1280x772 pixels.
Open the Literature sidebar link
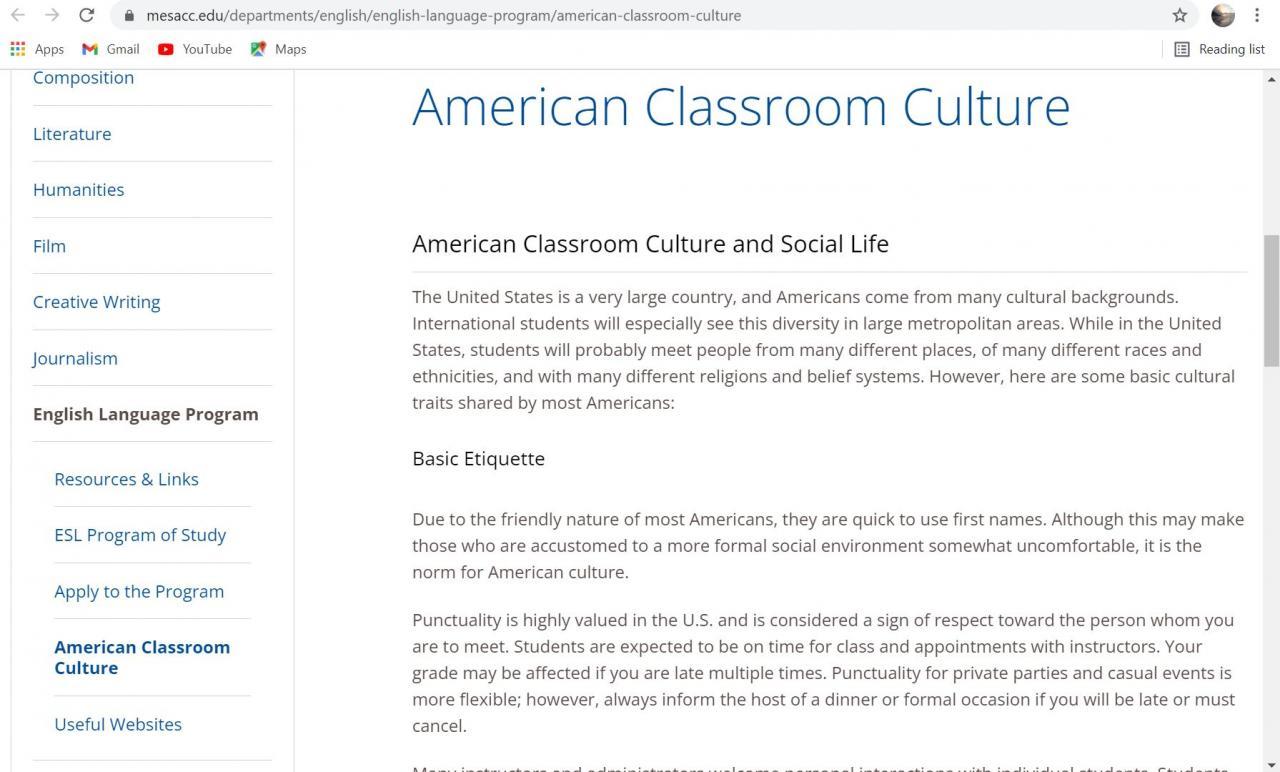(72, 134)
